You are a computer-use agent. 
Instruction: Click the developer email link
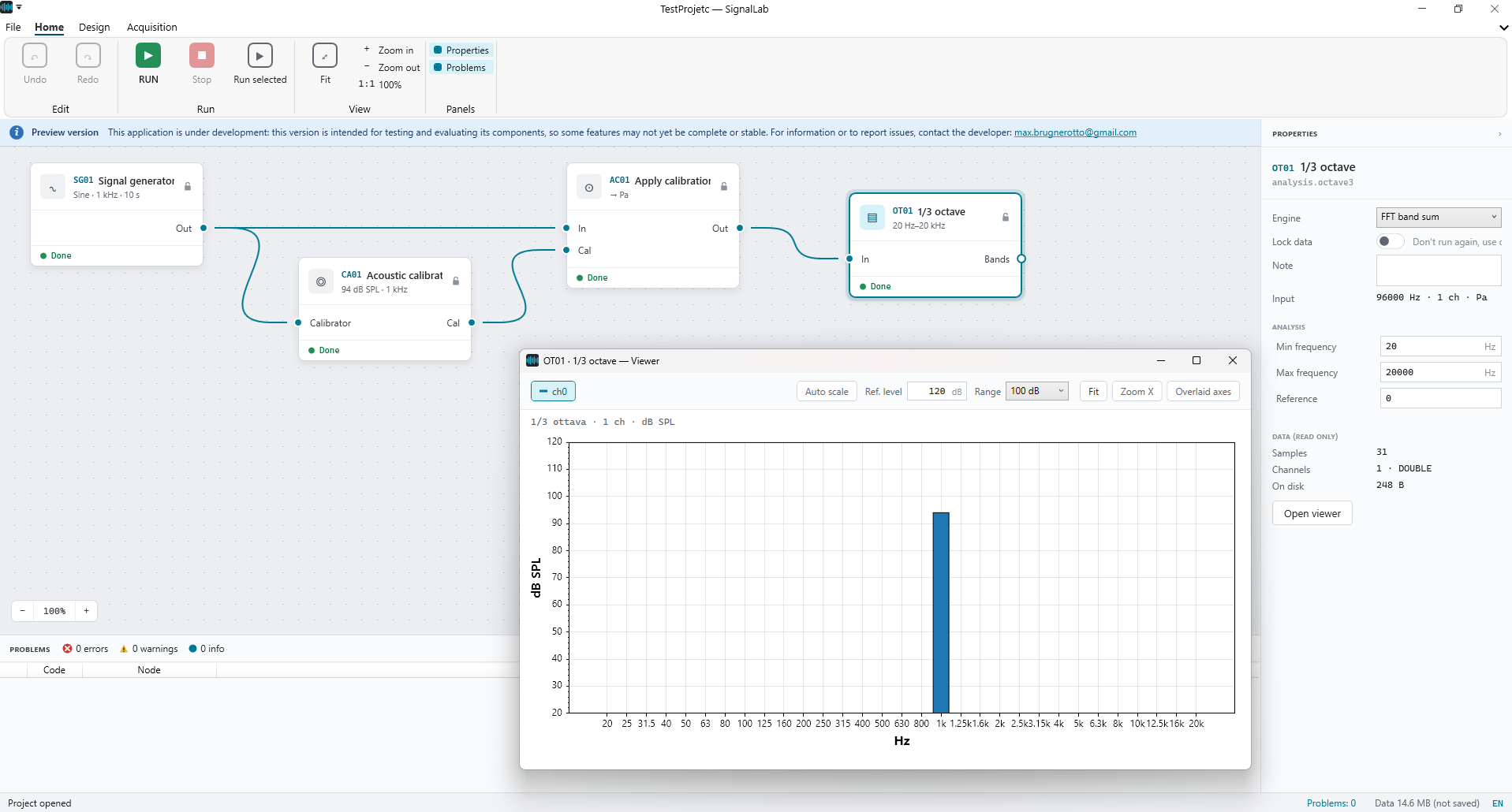[x=1075, y=132]
